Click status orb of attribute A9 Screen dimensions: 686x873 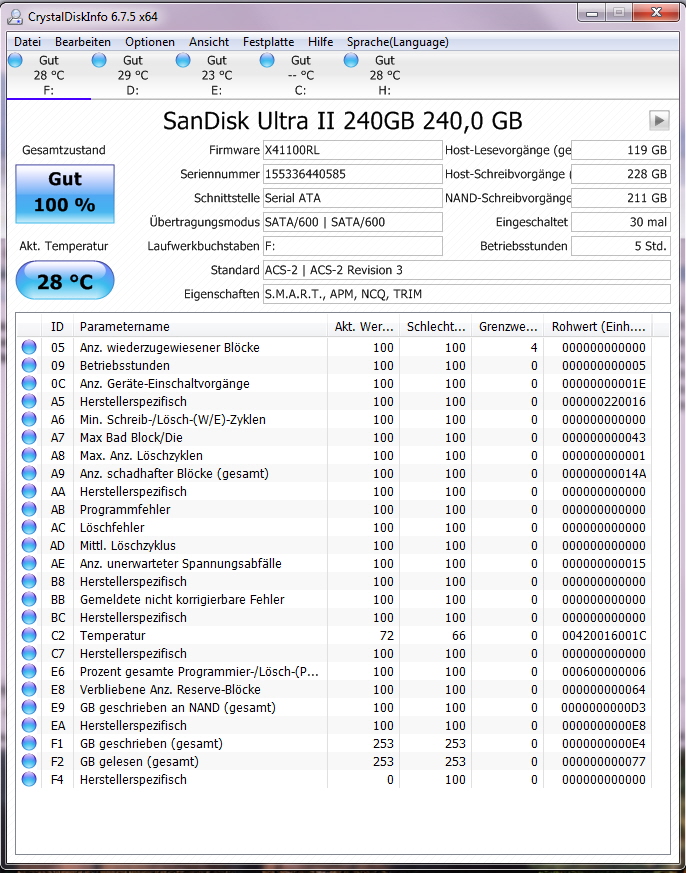(x=28, y=473)
